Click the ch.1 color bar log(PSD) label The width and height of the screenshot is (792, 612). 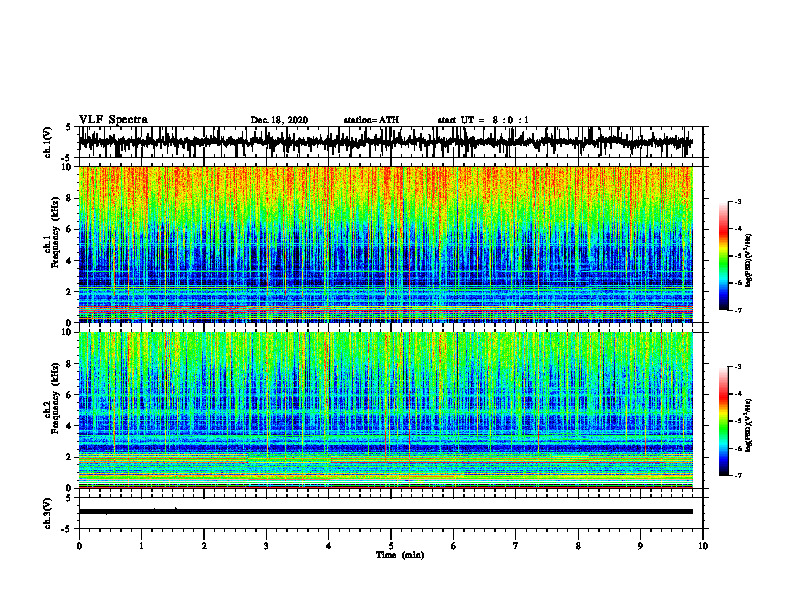click(749, 261)
